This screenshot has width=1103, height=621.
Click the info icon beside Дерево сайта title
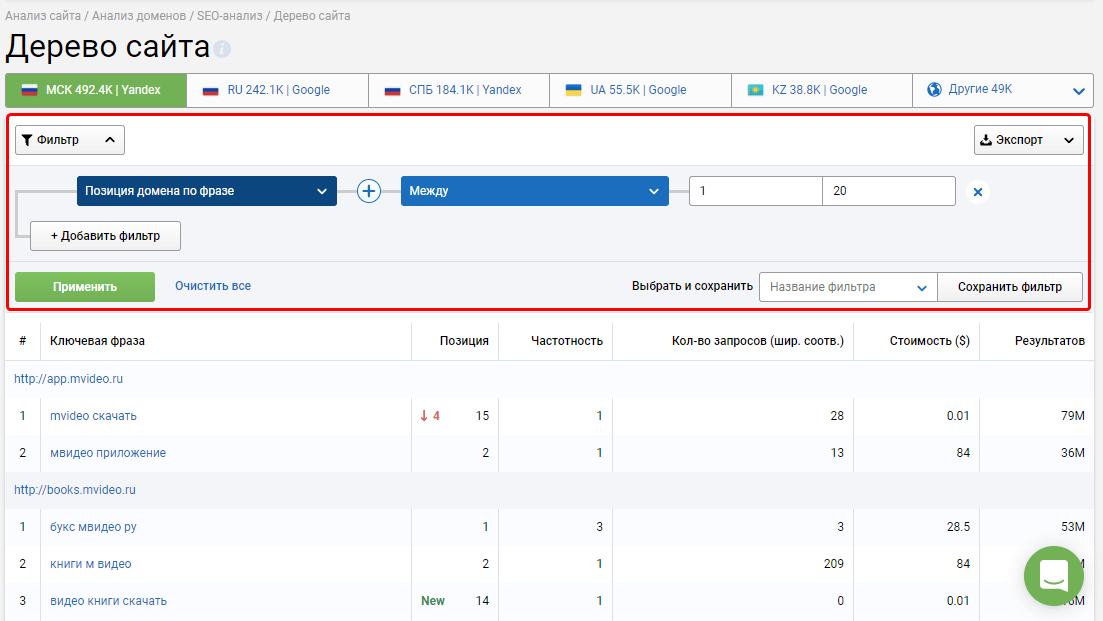pos(222,49)
